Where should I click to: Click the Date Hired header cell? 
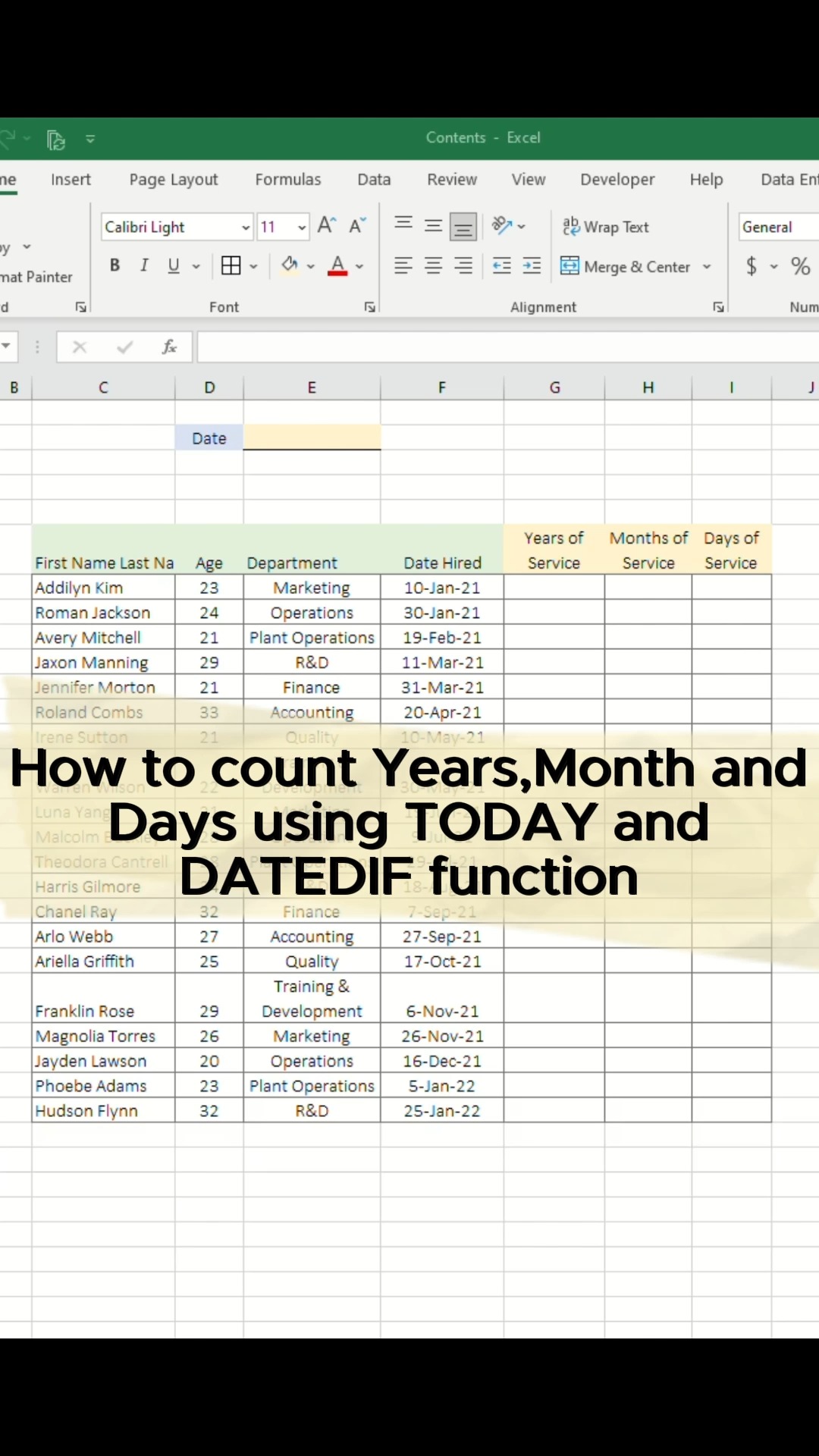(x=442, y=563)
